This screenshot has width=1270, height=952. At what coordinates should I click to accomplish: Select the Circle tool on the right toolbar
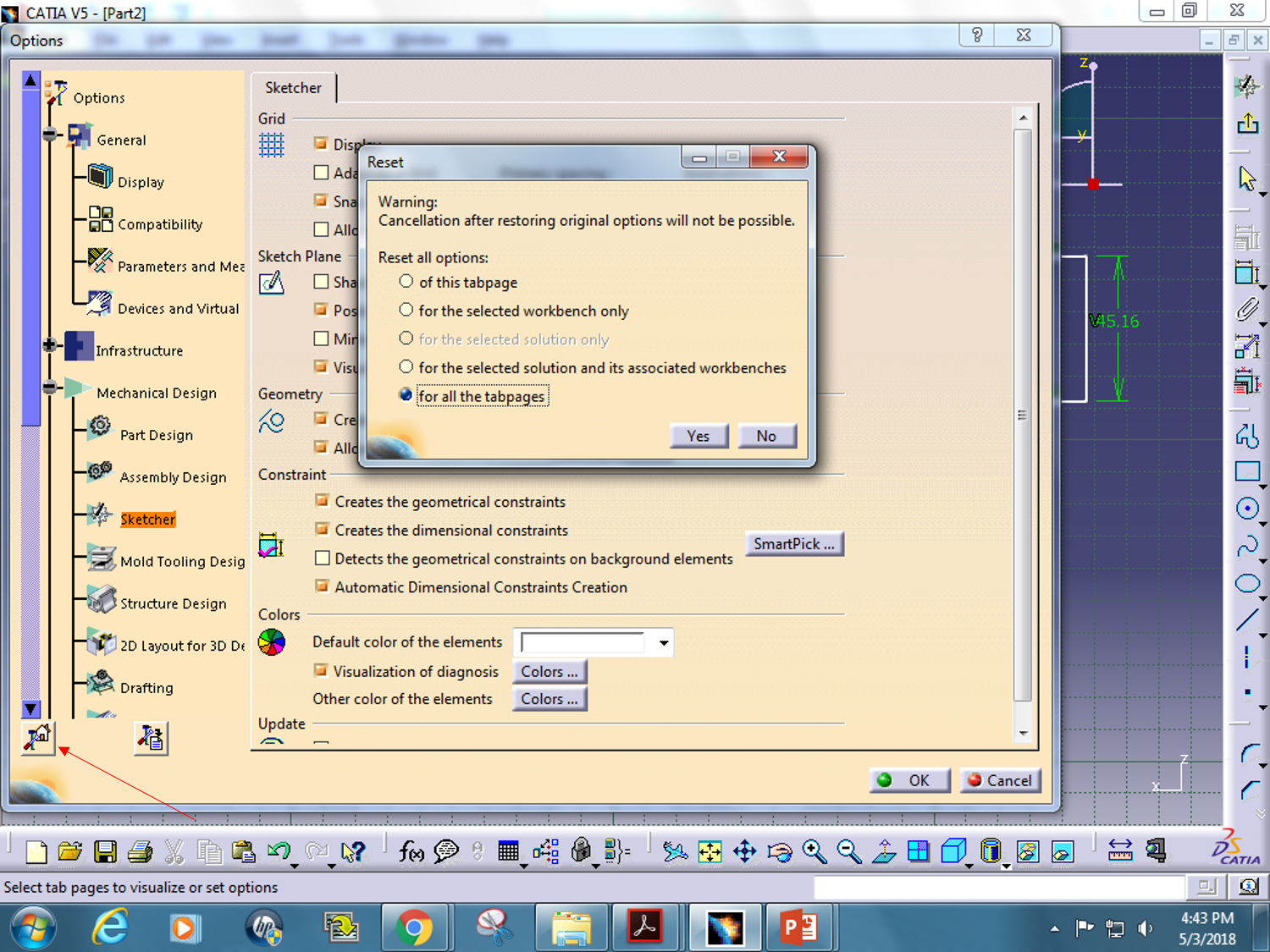(1247, 509)
